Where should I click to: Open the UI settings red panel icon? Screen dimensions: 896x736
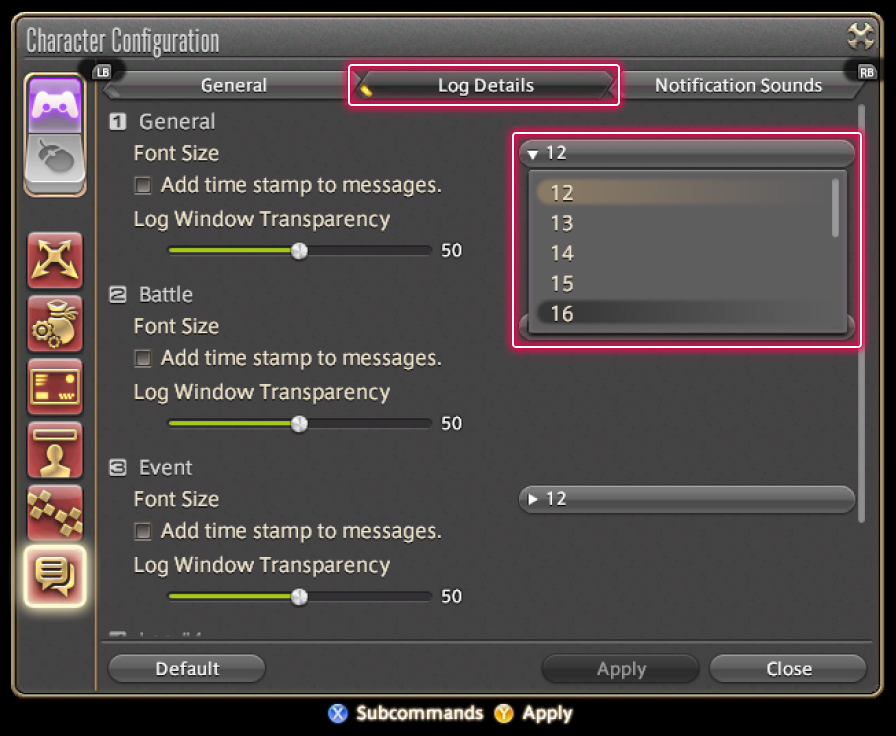pos(55,387)
